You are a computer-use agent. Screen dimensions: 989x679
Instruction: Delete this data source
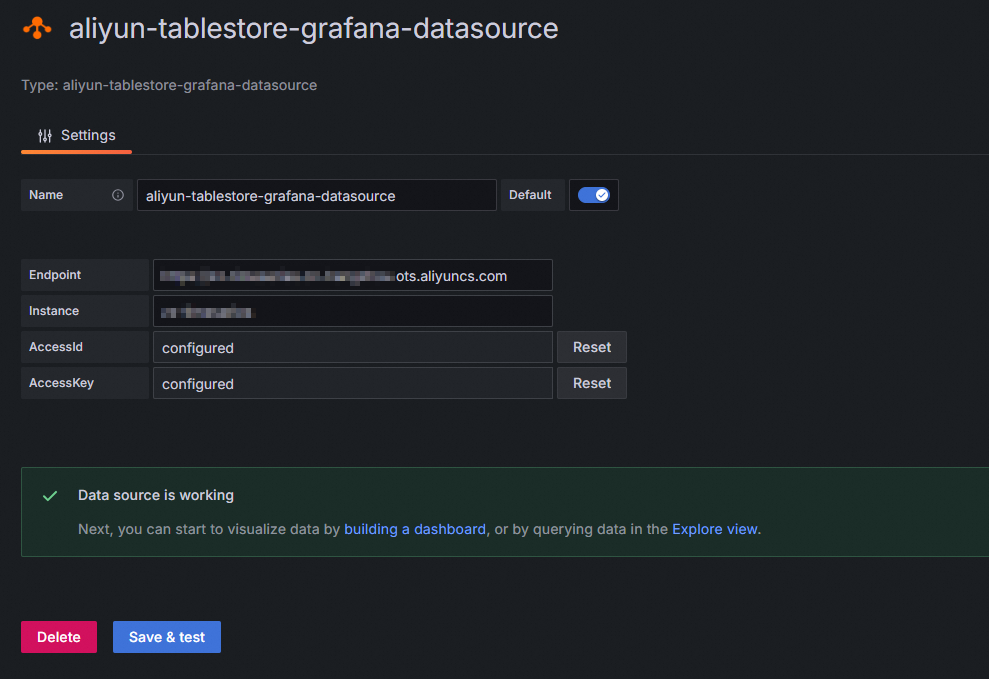(x=59, y=637)
